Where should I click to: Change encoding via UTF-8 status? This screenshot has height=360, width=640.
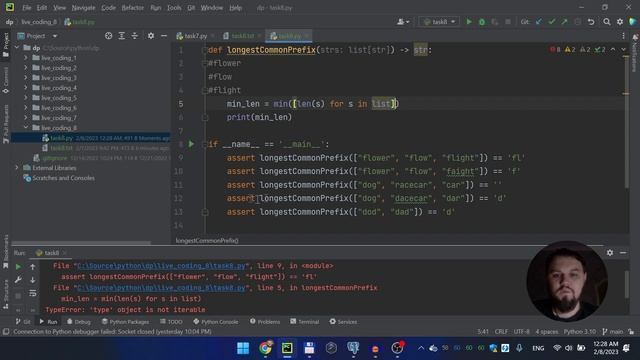[522, 331]
